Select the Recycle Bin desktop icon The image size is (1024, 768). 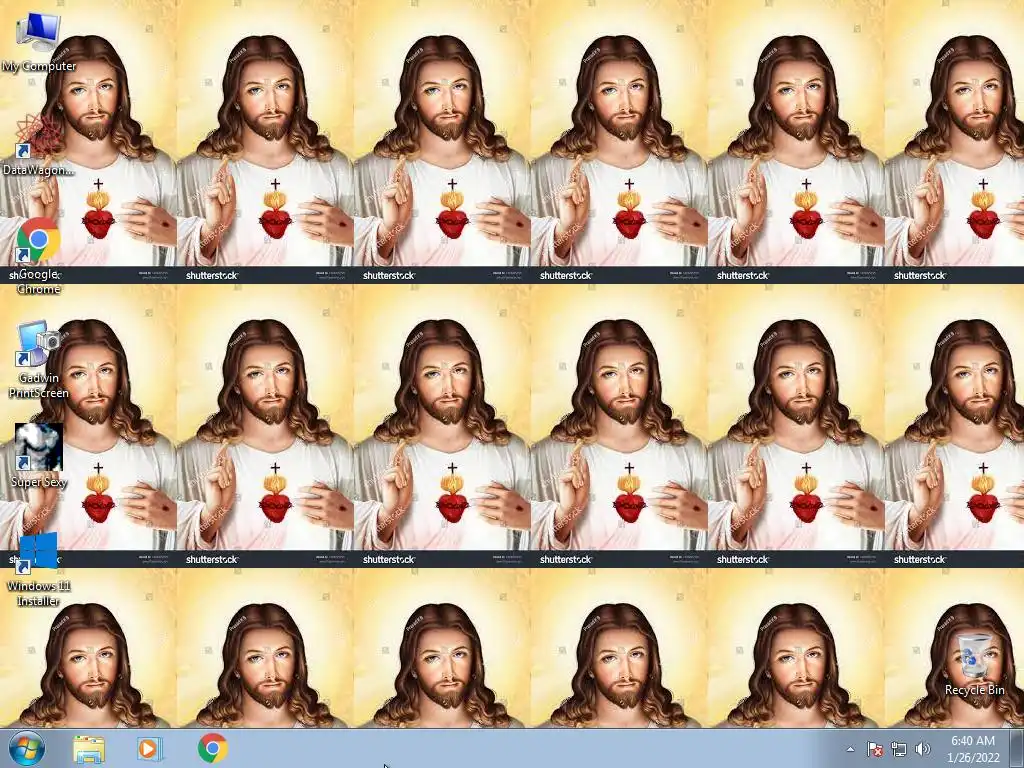click(x=974, y=664)
